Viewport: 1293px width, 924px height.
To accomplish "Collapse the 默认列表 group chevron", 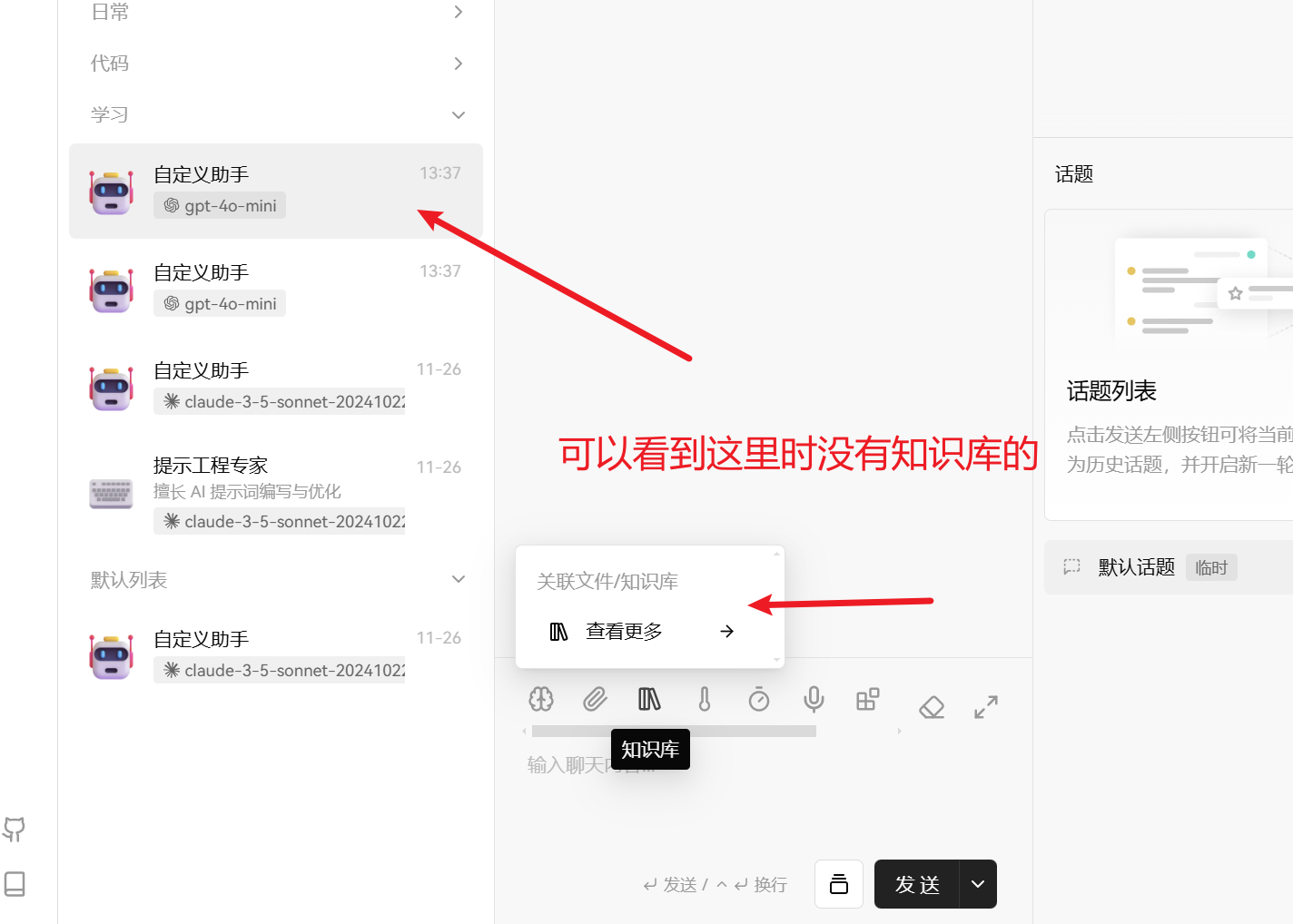I will tap(459, 580).
